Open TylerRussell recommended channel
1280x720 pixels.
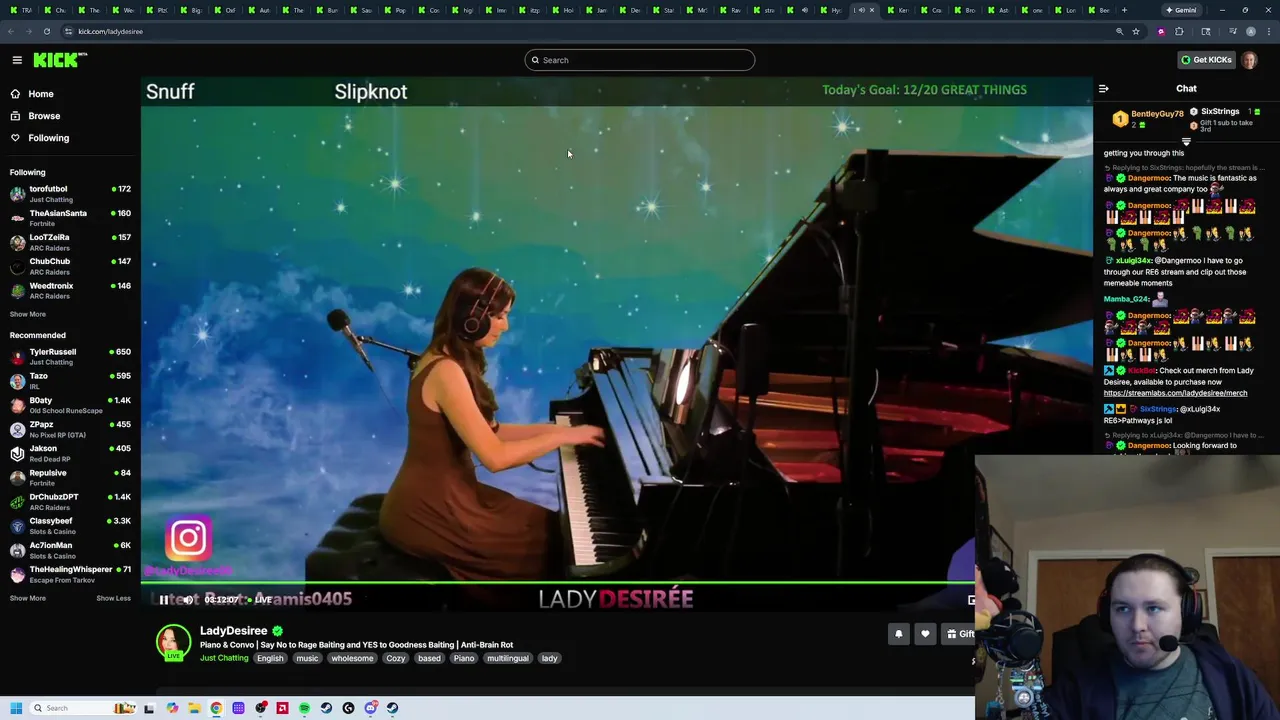(x=70, y=356)
